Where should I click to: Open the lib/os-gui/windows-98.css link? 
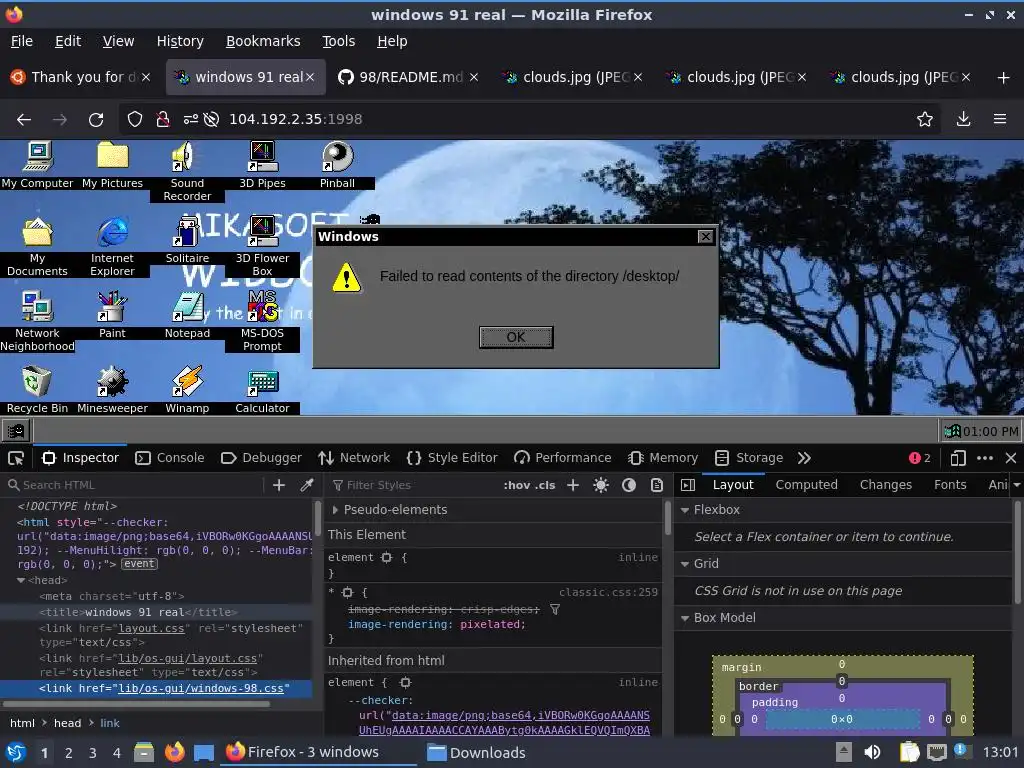(200, 688)
